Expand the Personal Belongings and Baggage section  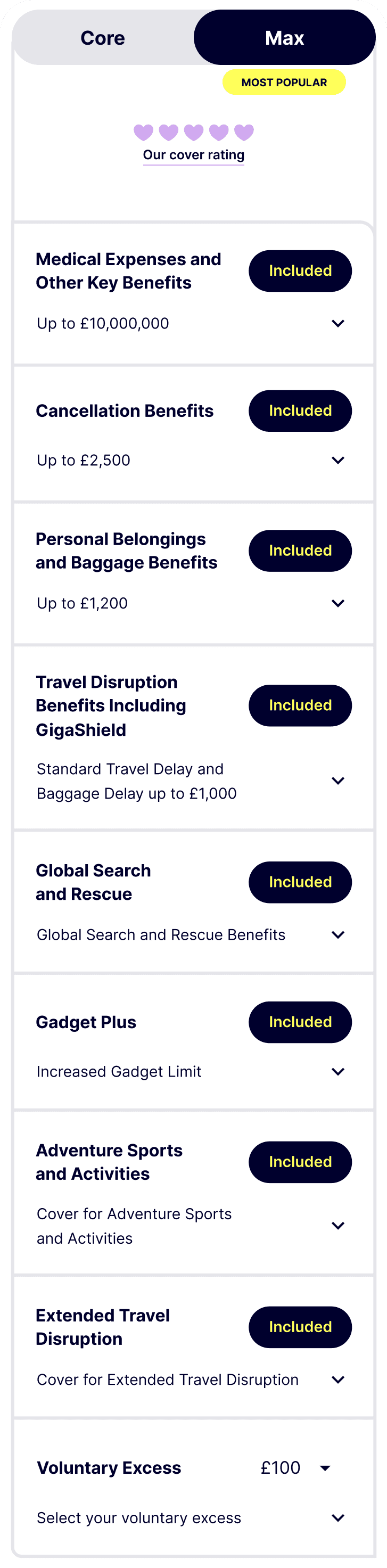(339, 603)
